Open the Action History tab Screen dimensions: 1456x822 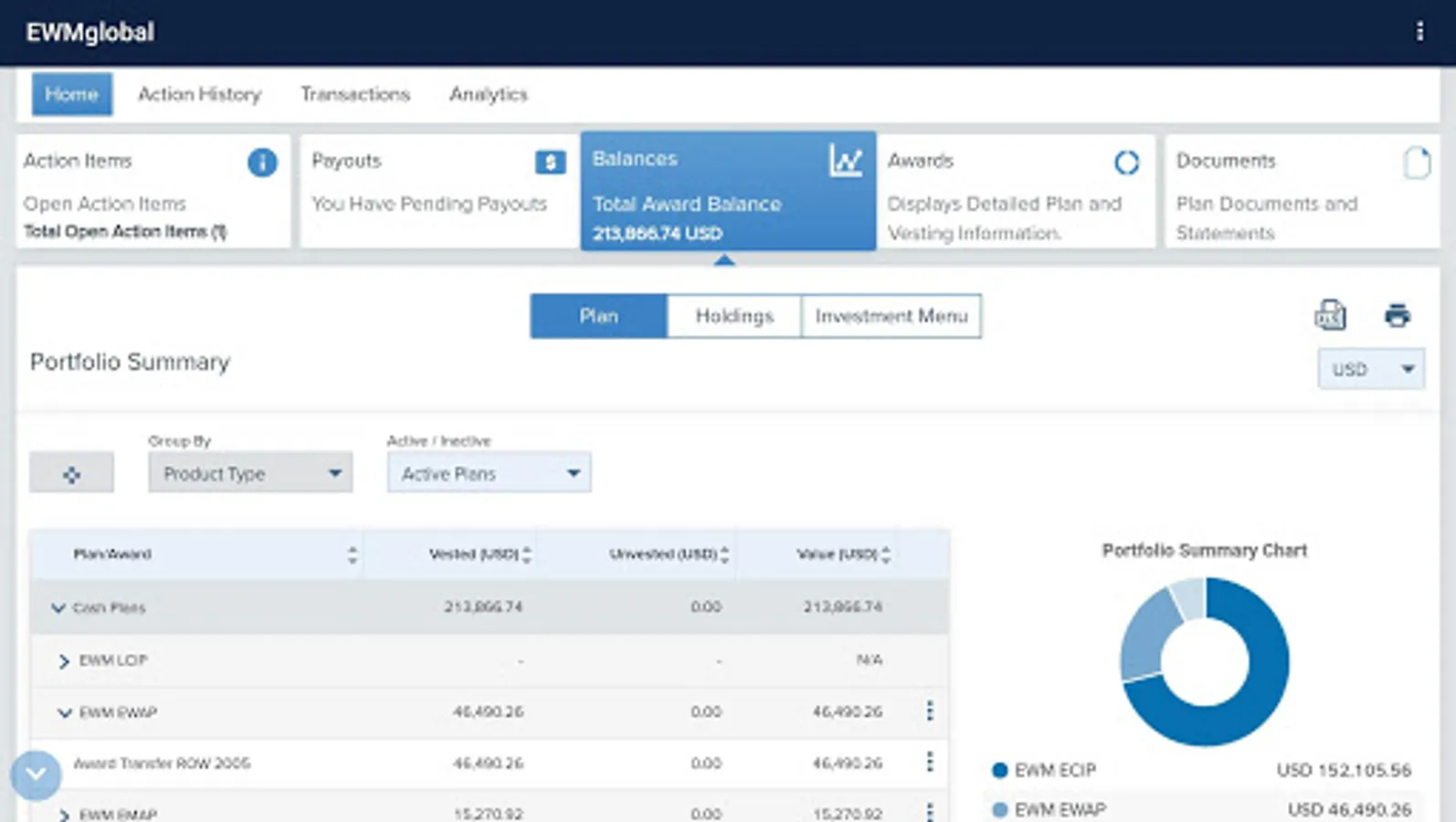click(199, 94)
